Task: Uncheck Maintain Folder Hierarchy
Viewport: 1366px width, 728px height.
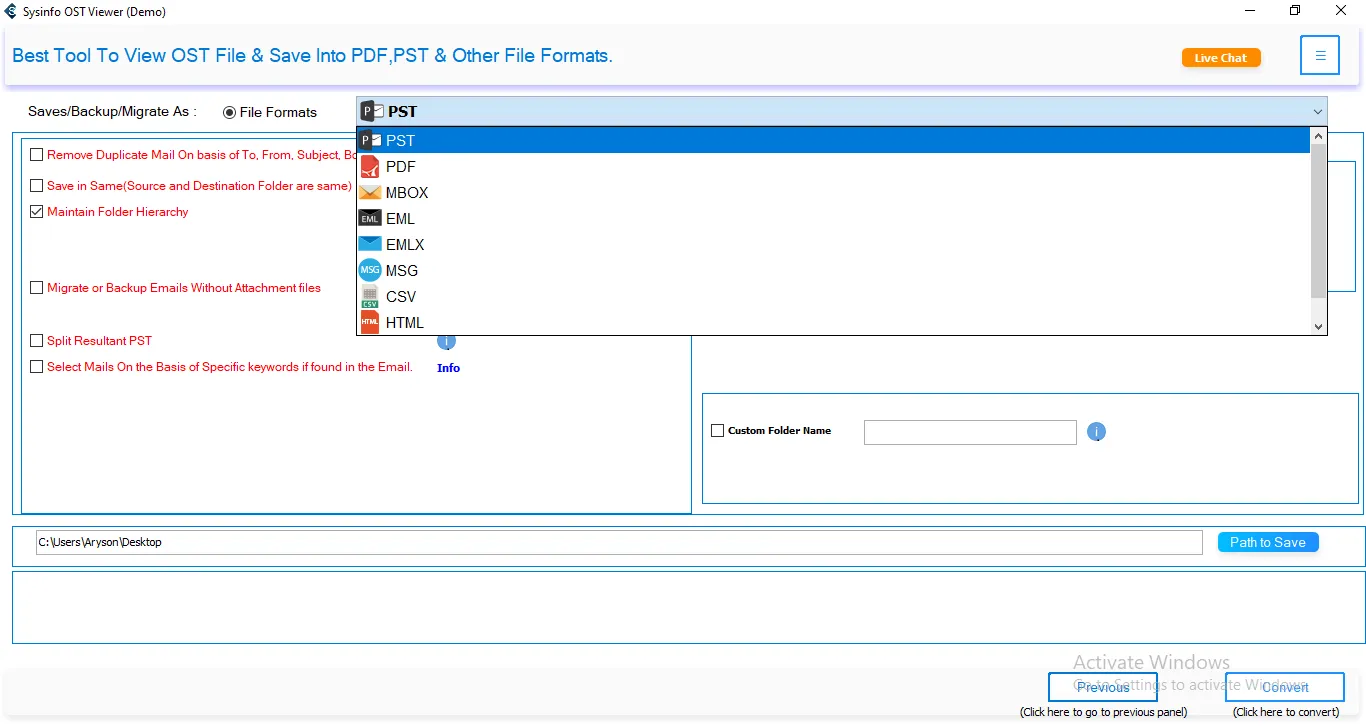Action: tap(37, 212)
